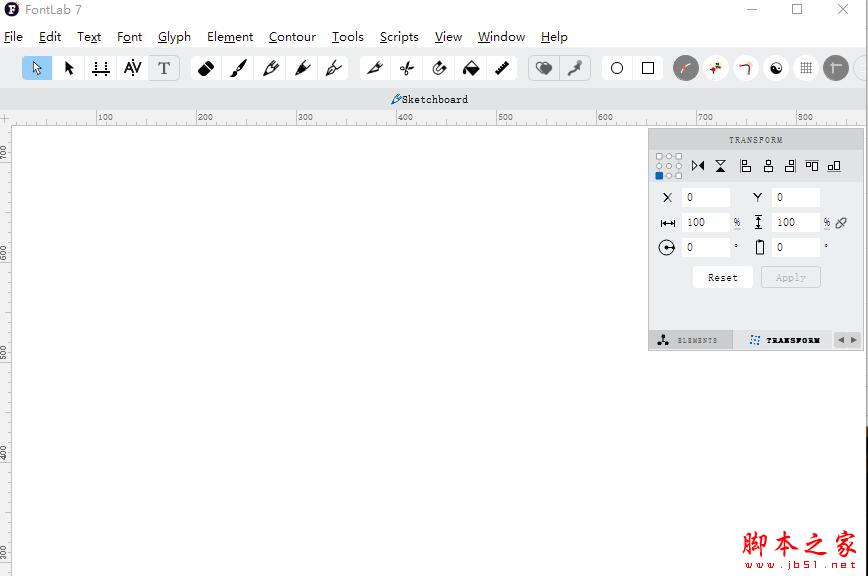Image resolution: width=868 pixels, height=576 pixels.
Task: Align bottom edges in Transform panel
Action: (834, 165)
